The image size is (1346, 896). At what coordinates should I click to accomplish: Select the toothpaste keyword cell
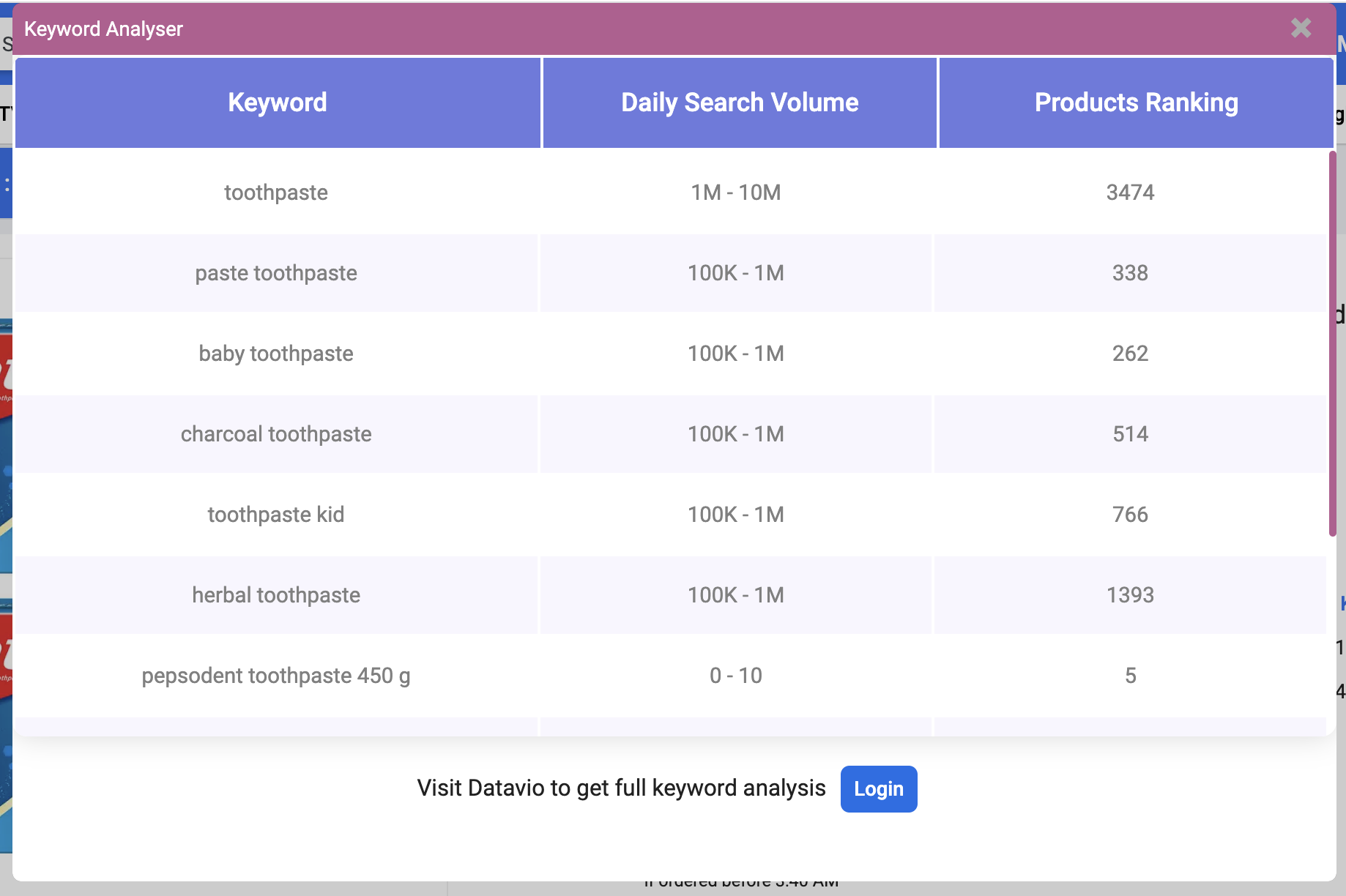point(276,193)
